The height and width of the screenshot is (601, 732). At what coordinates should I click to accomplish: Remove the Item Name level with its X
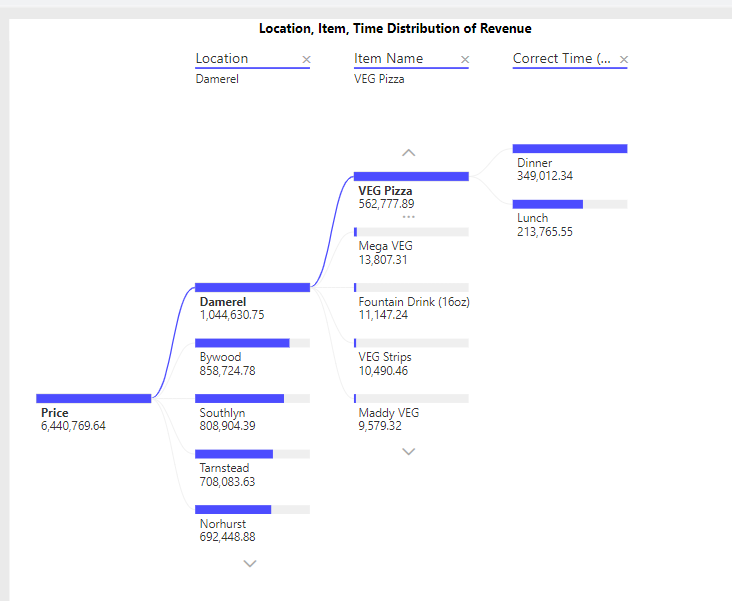[465, 59]
